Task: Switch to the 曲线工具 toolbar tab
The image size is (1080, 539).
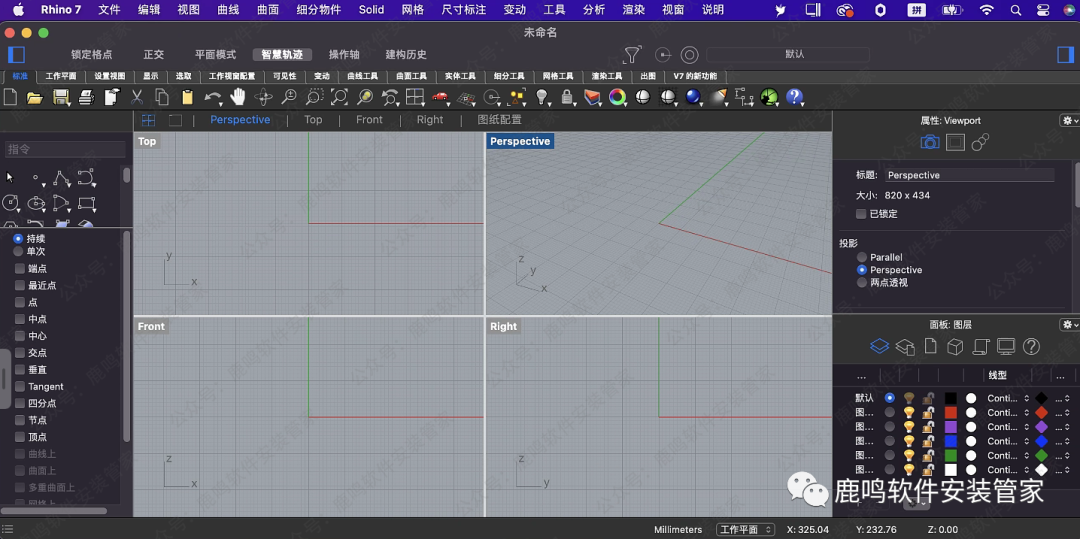Action: tap(362, 76)
